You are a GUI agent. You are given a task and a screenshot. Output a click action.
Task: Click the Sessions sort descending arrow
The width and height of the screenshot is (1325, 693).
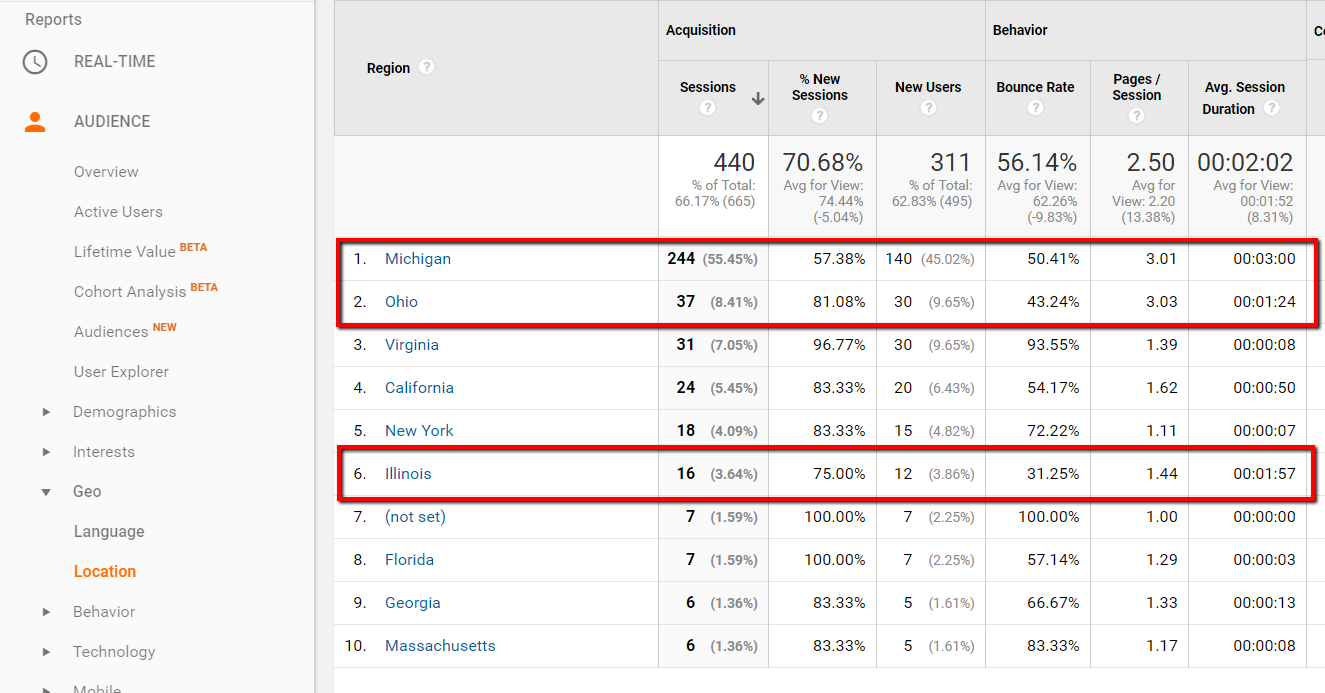point(758,98)
